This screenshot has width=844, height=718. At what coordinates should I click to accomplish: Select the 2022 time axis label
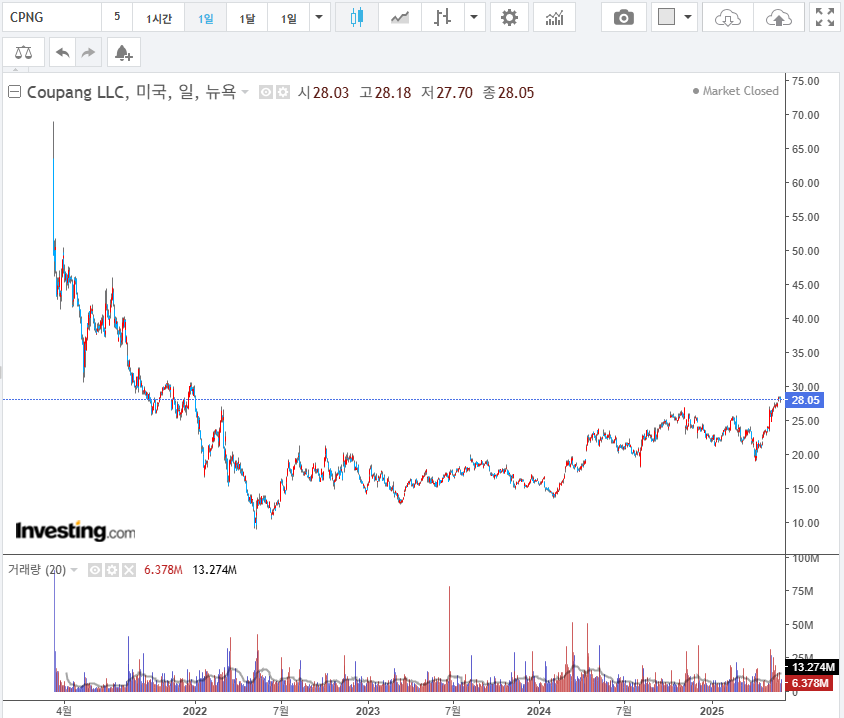pyautogui.click(x=195, y=711)
